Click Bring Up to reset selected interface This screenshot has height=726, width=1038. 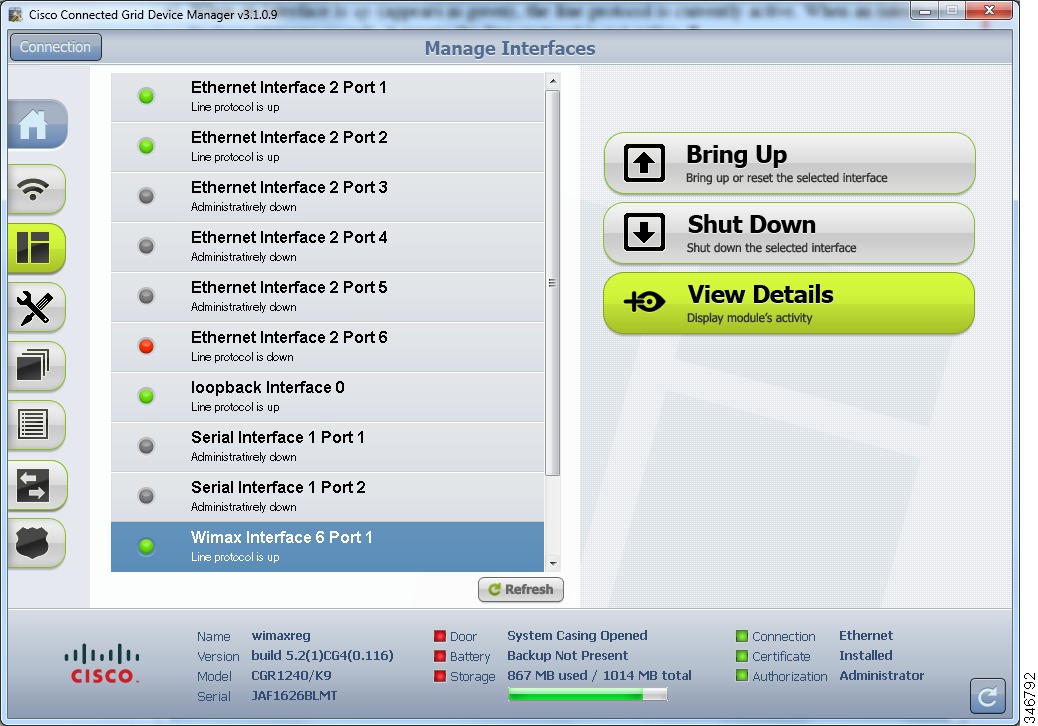(x=789, y=163)
